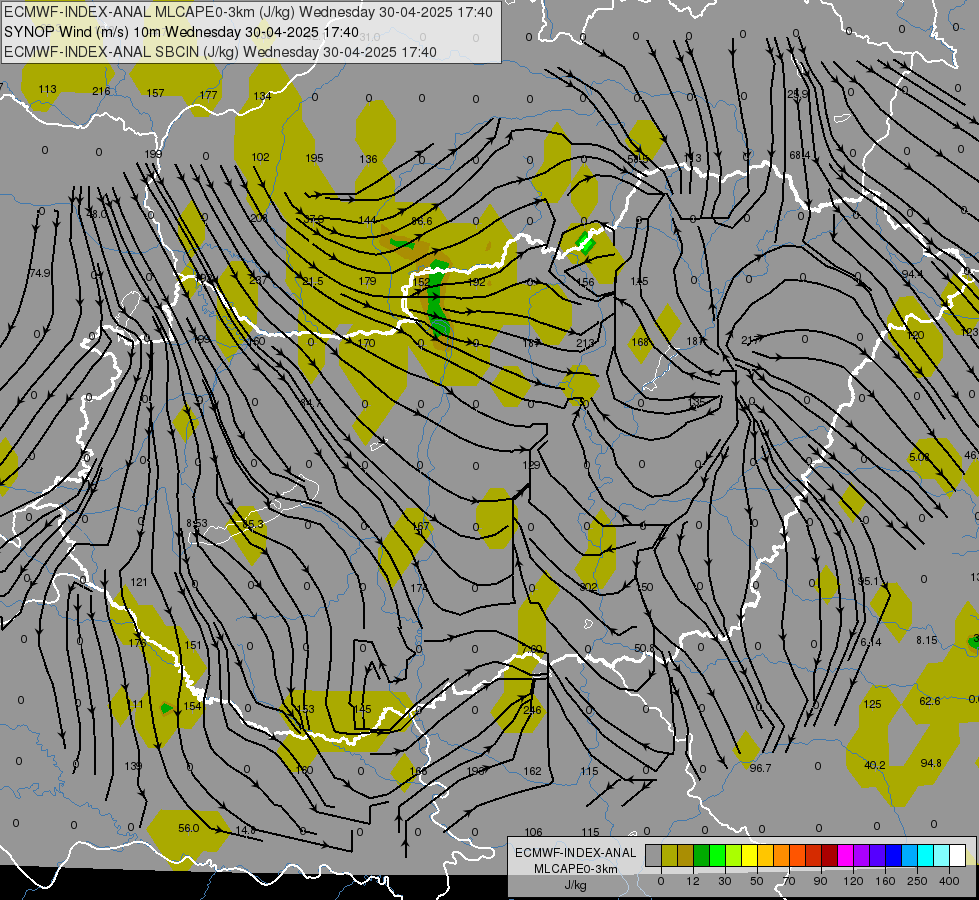
Task: Click the gray legend swatch below zero
Action: (654, 855)
